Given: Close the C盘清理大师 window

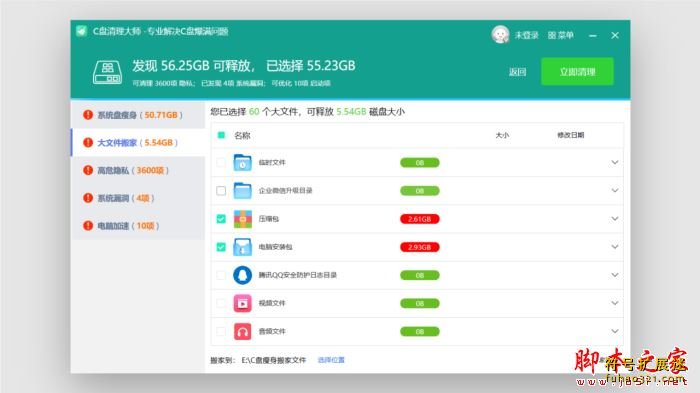Looking at the screenshot, I should click(615, 35).
